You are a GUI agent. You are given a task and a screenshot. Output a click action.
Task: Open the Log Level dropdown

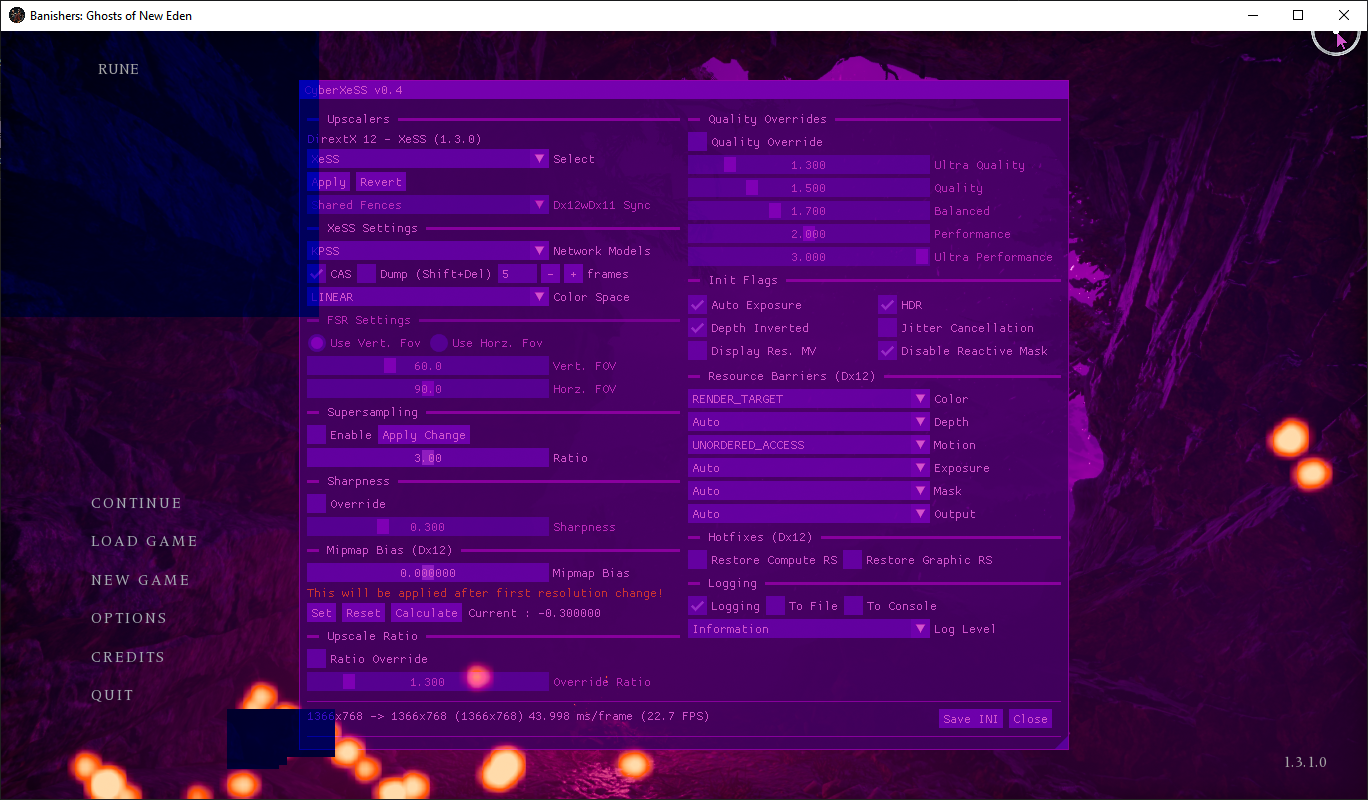(x=809, y=629)
